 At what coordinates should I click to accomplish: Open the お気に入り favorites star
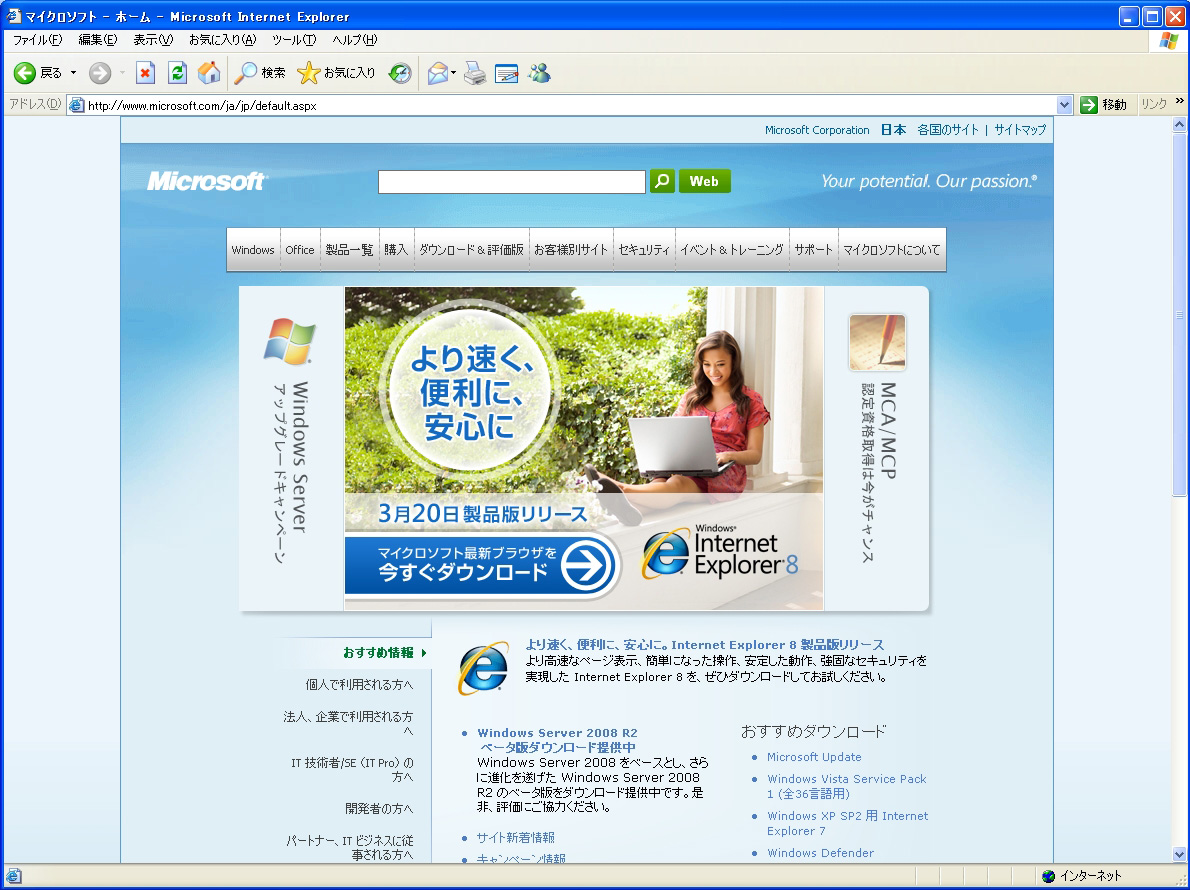click(336, 73)
